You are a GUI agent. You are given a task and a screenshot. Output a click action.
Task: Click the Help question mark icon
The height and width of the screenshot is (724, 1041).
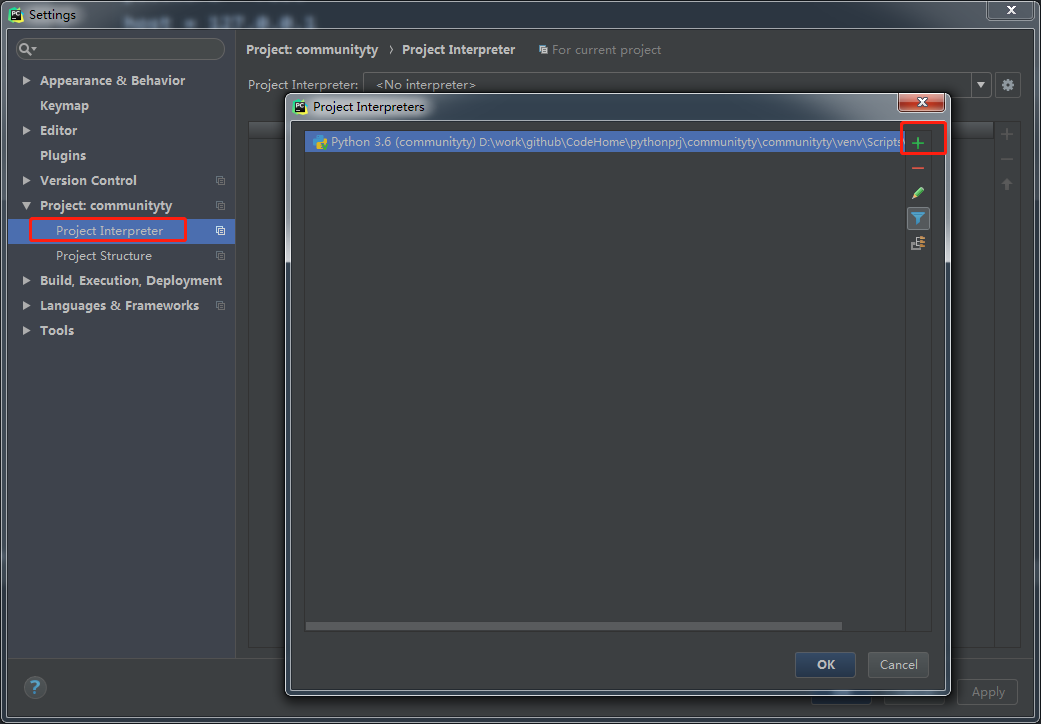[x=34, y=687]
